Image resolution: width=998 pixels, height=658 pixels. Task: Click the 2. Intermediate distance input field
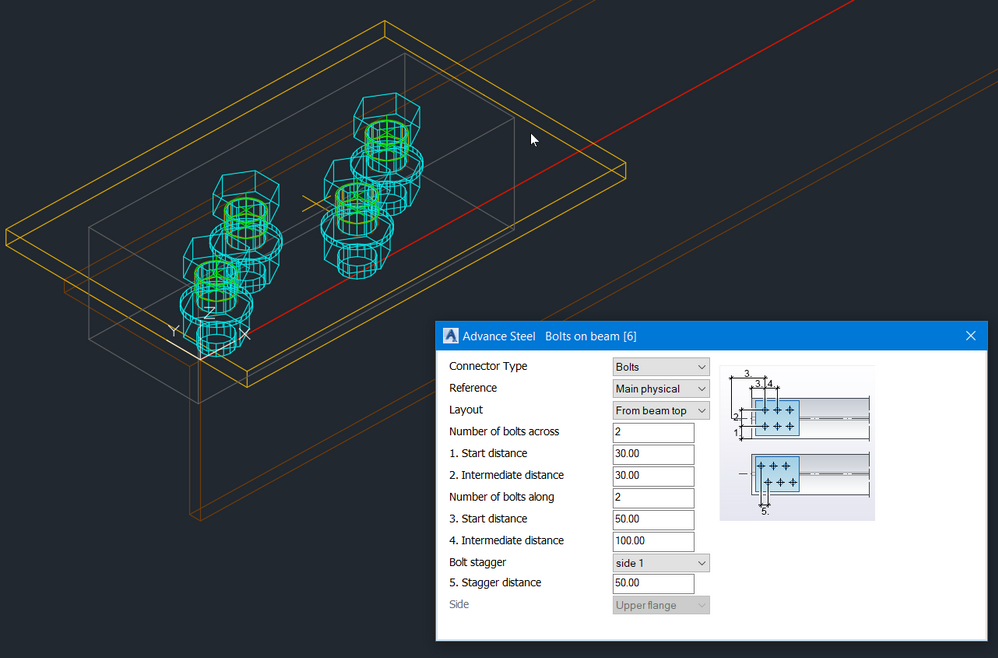(653, 475)
